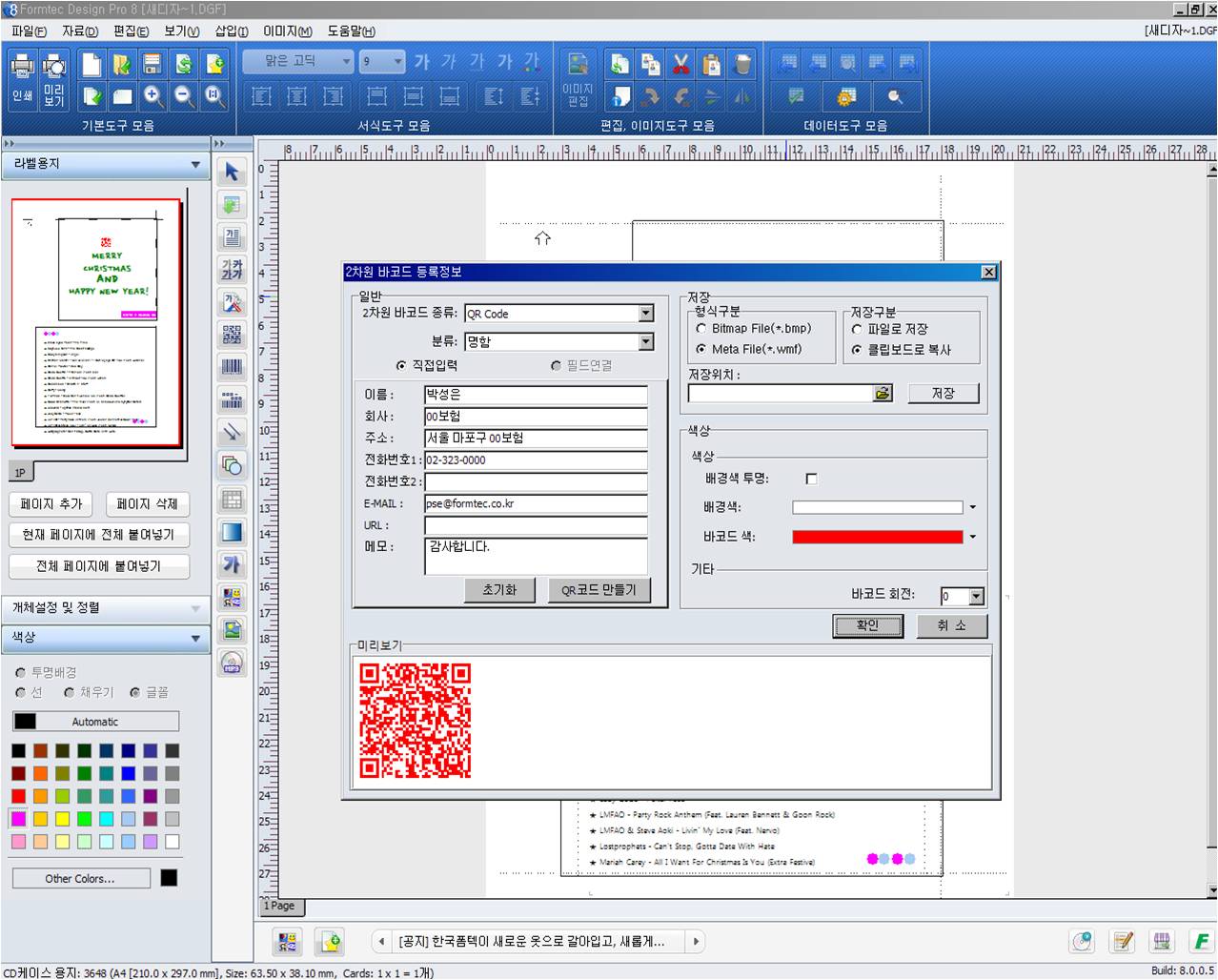
Task: Select Meta File(*.wmf) format option
Action: tap(701, 350)
